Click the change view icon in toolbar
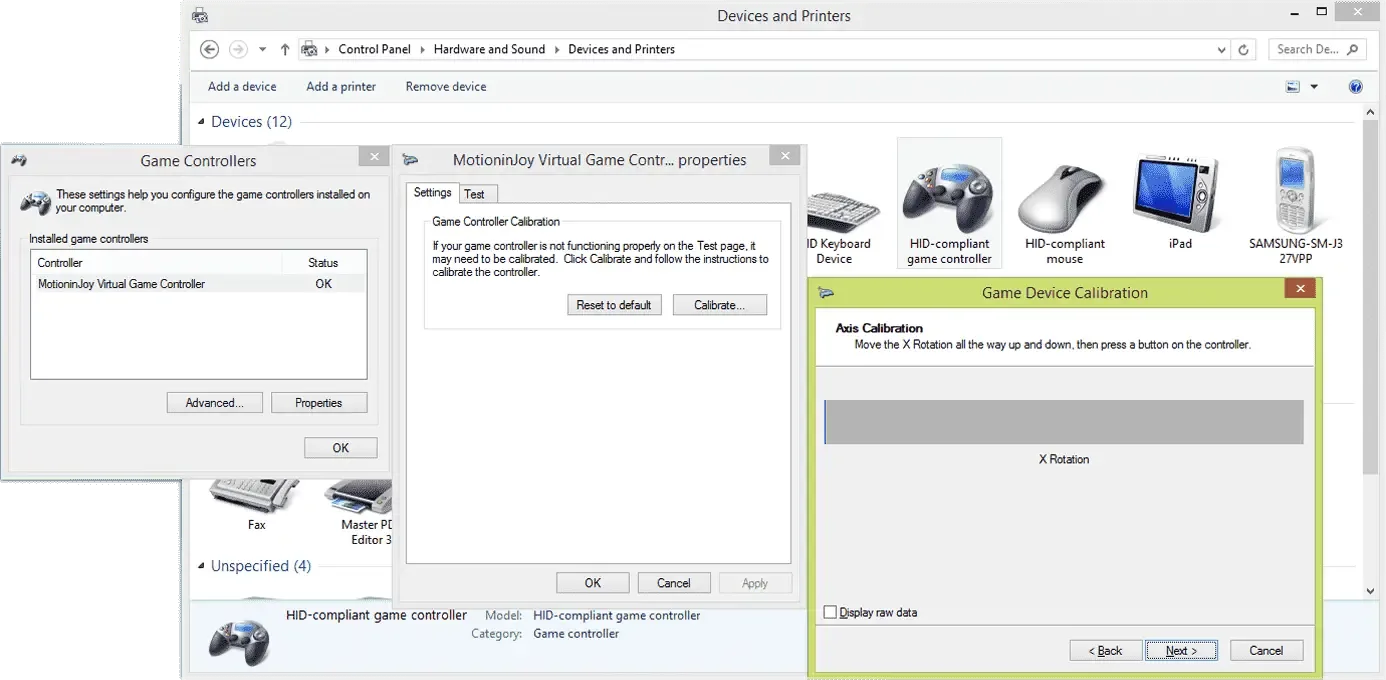 point(1293,87)
